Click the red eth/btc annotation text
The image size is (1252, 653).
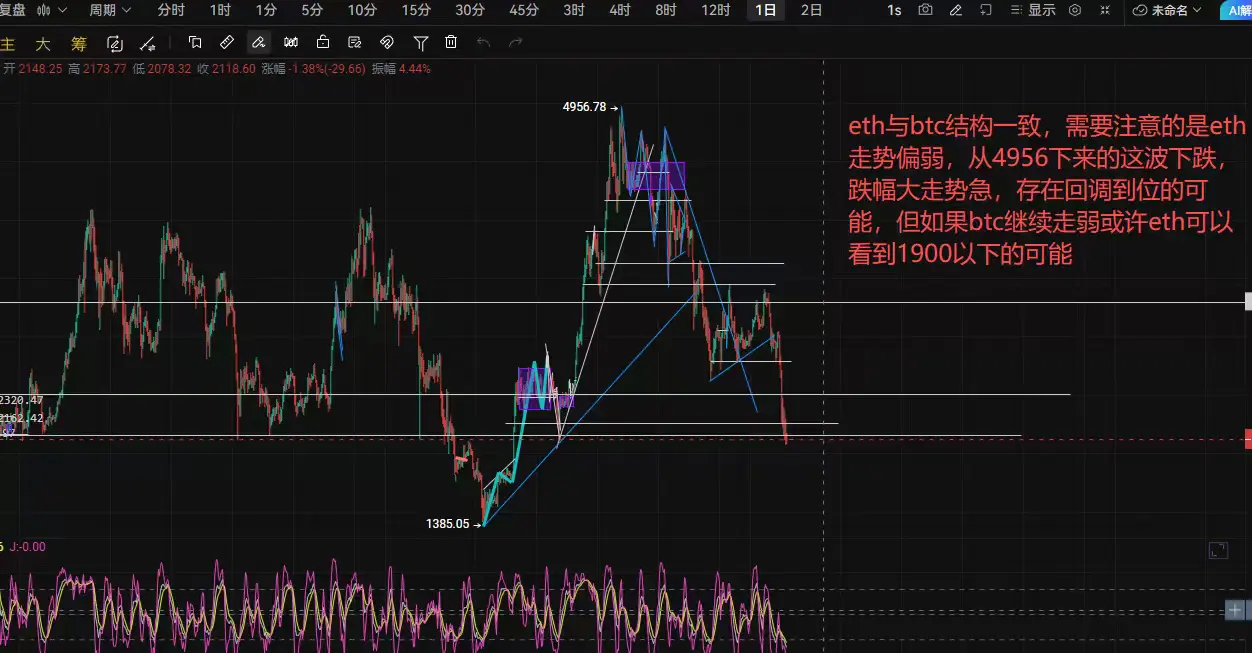(1045, 190)
